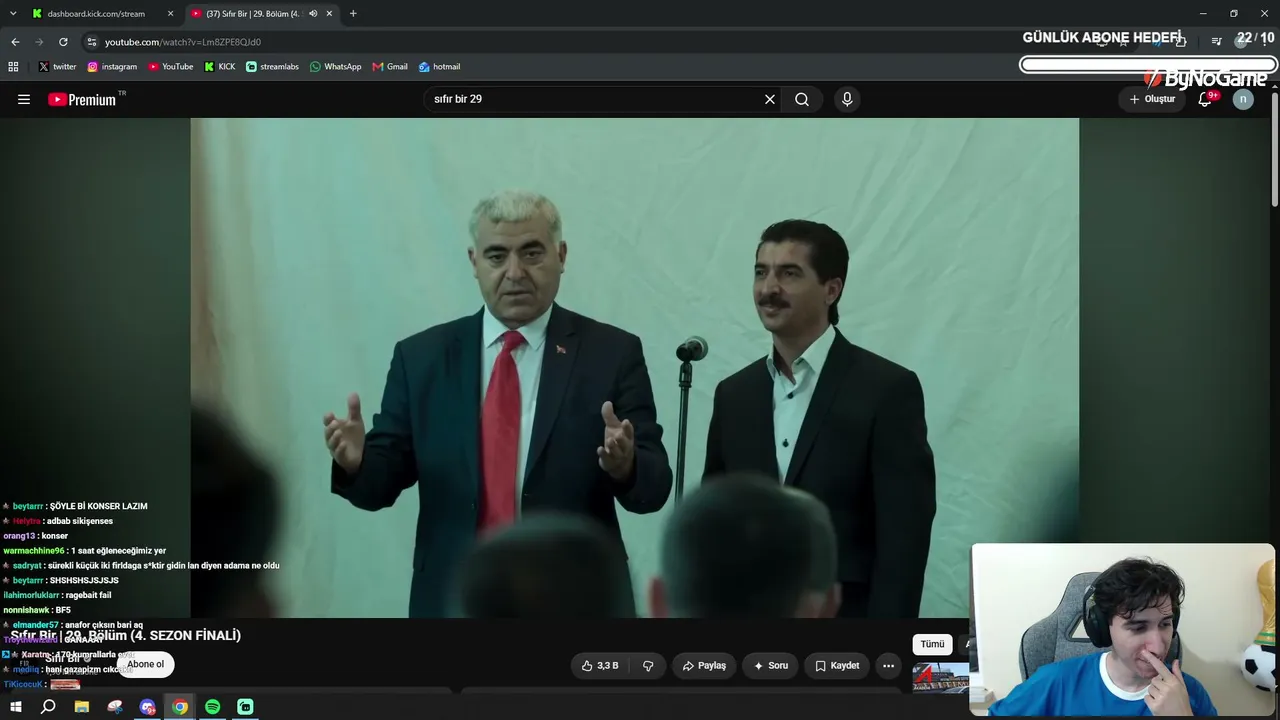Dislike the video with thumbs-down button
The height and width of the screenshot is (720, 1280).
648,665
